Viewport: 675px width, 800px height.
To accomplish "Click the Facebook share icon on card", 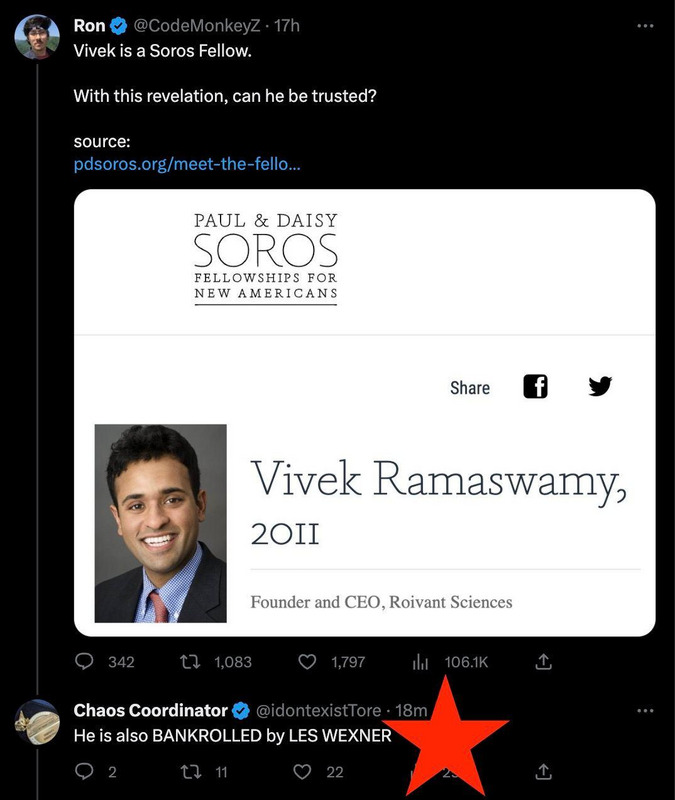I will (536, 387).
